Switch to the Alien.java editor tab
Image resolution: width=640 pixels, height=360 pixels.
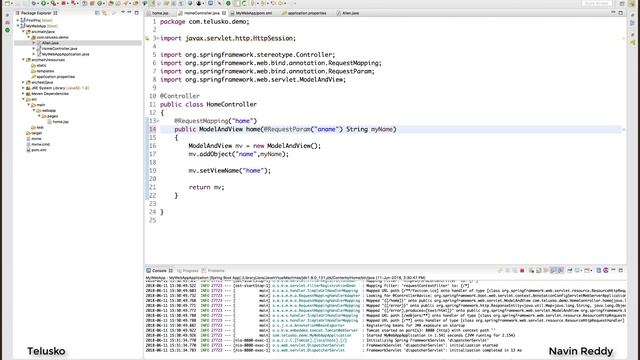[350, 13]
